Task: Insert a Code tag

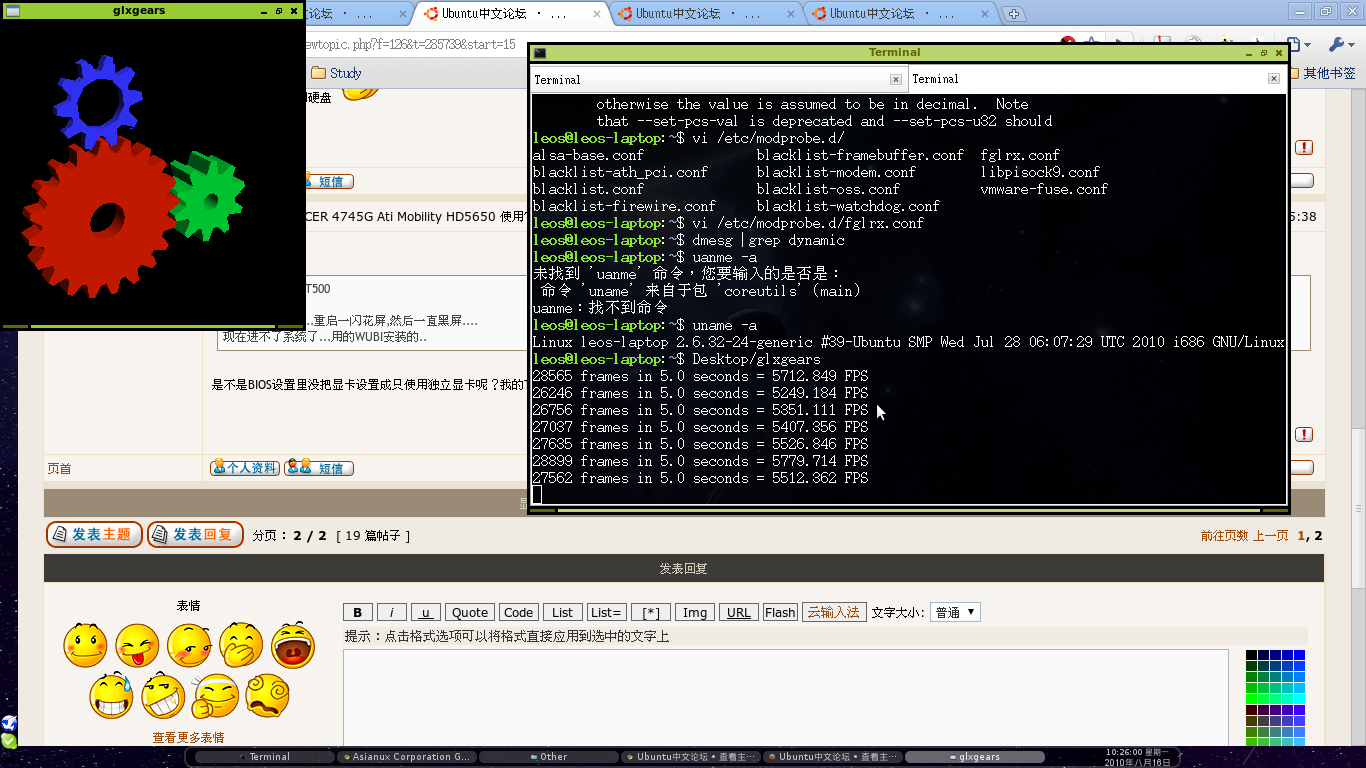Action: click(x=518, y=613)
